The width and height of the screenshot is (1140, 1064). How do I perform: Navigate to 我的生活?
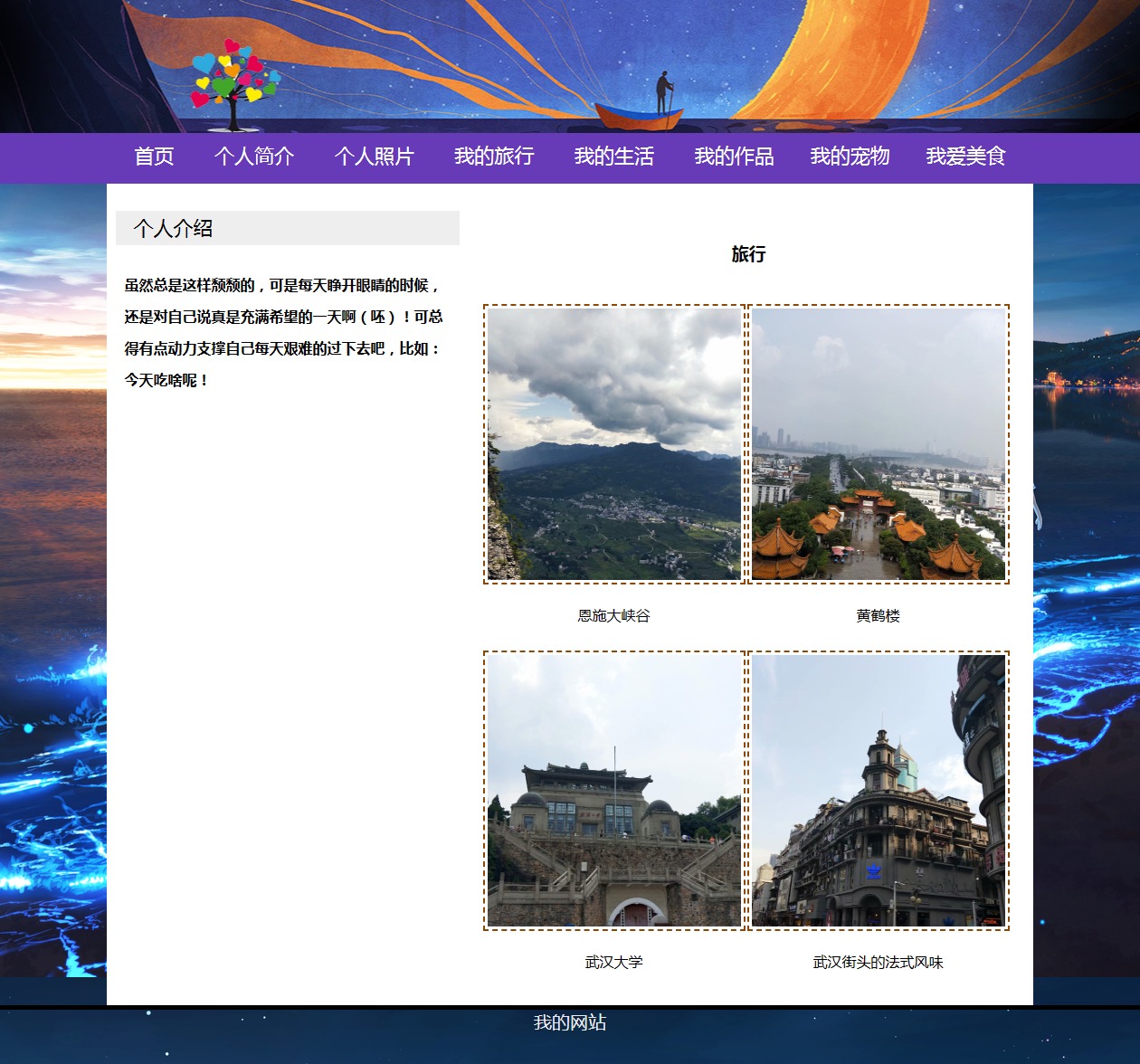pos(613,157)
